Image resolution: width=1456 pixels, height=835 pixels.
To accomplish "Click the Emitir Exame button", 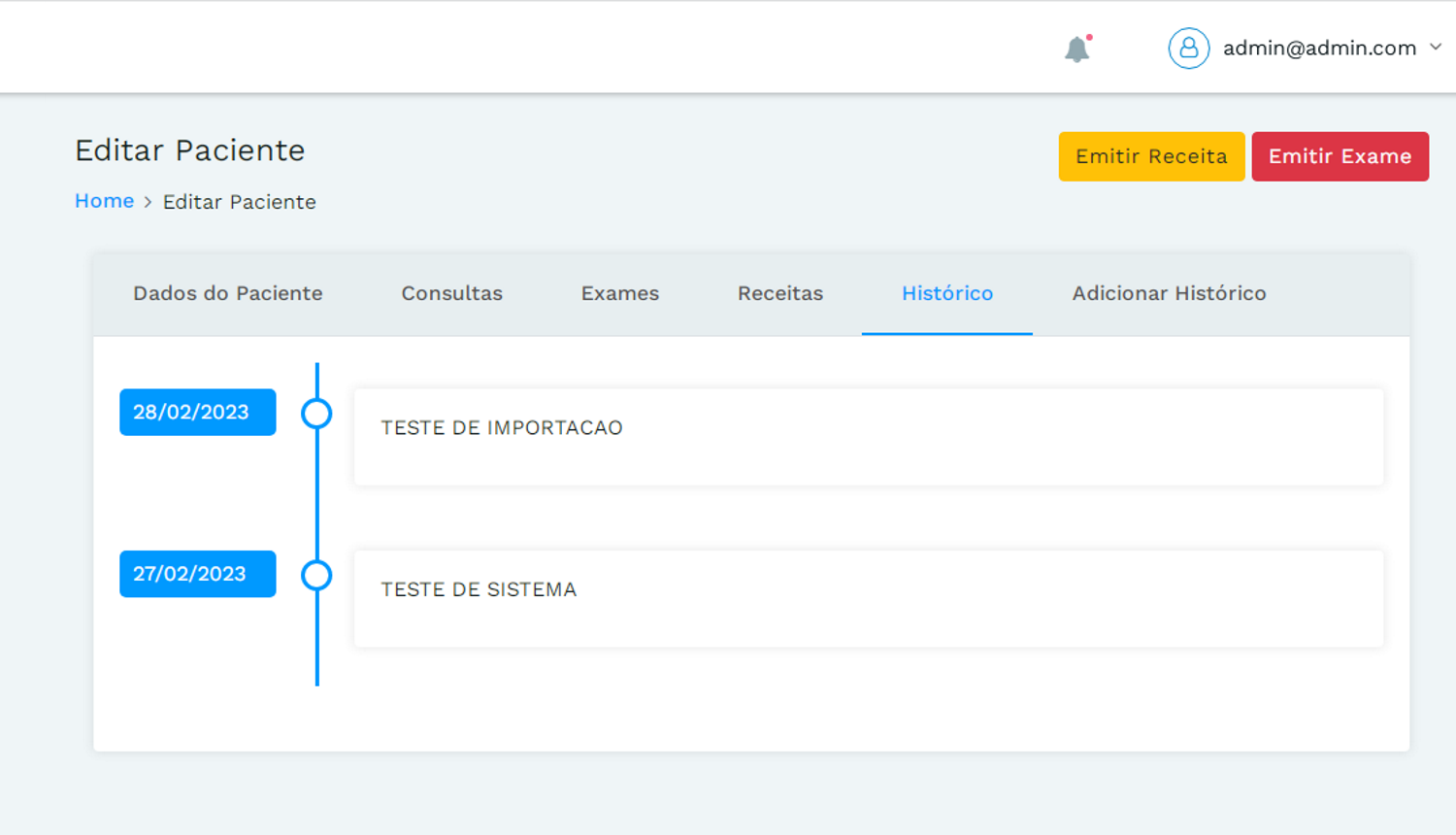I will [x=1340, y=156].
